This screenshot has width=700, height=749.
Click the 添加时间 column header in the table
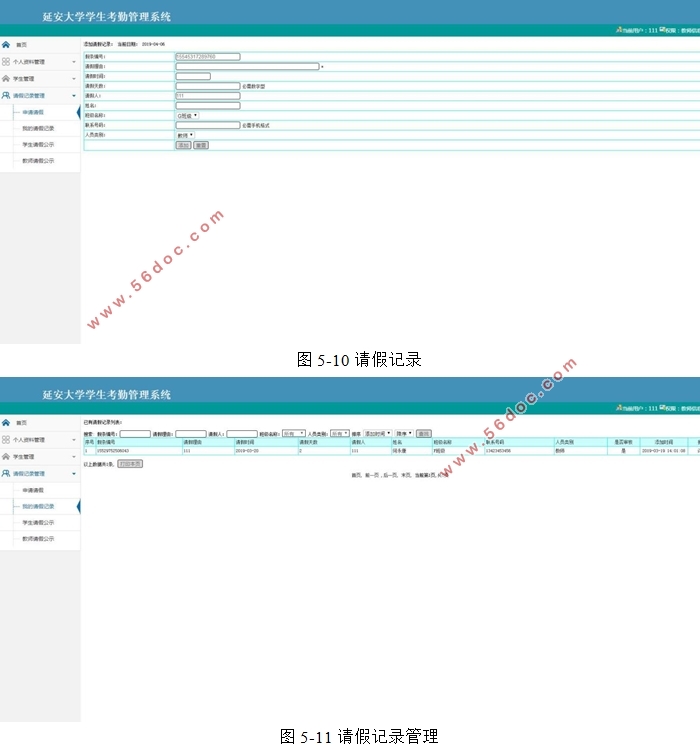coord(664,442)
